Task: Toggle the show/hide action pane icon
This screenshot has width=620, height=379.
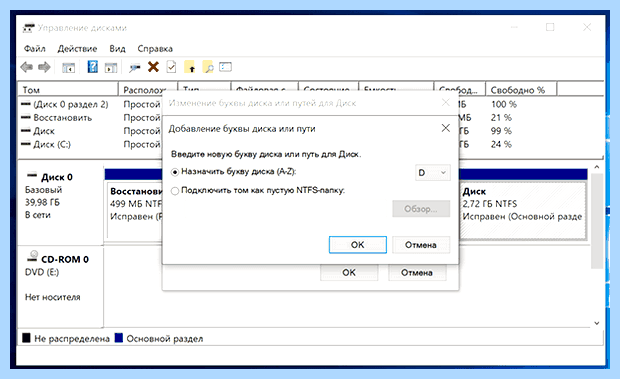Action: click(x=111, y=68)
